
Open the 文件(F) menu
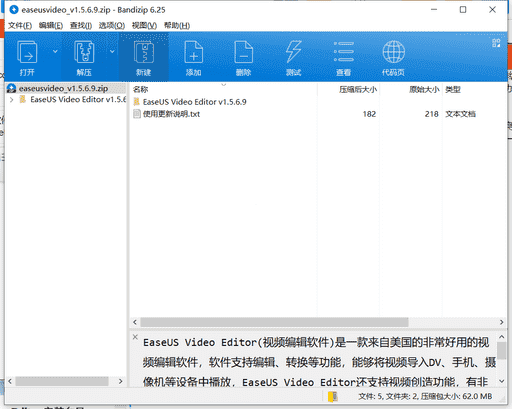(x=20, y=25)
